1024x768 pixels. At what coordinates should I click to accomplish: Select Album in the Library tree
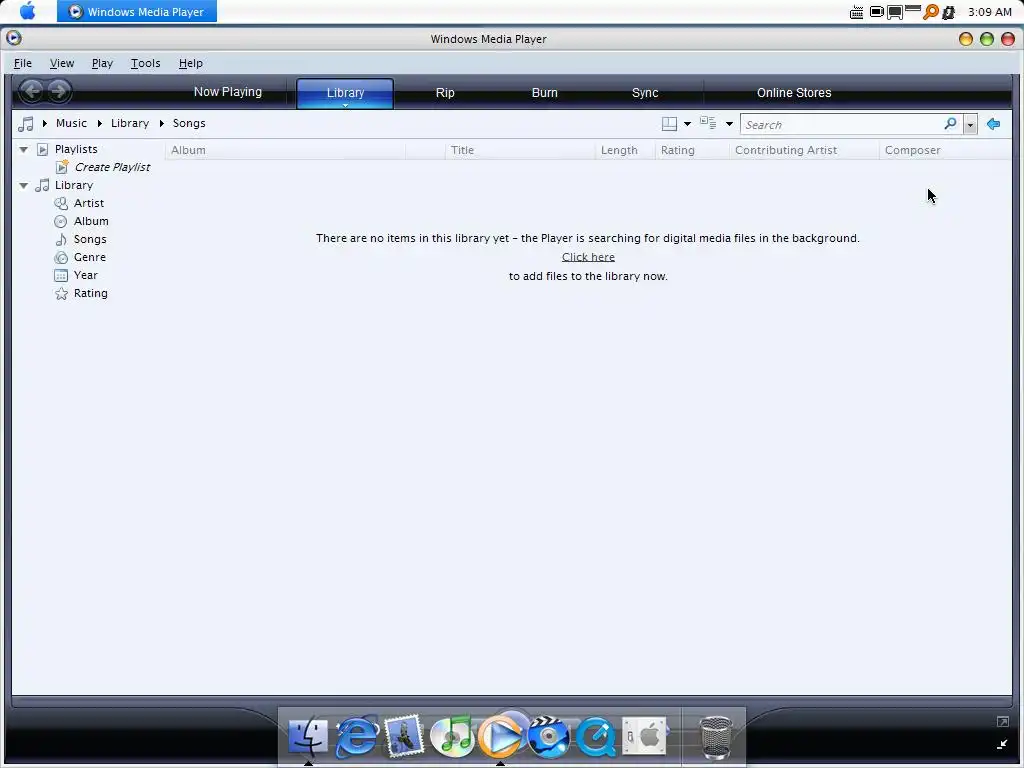tap(91, 221)
